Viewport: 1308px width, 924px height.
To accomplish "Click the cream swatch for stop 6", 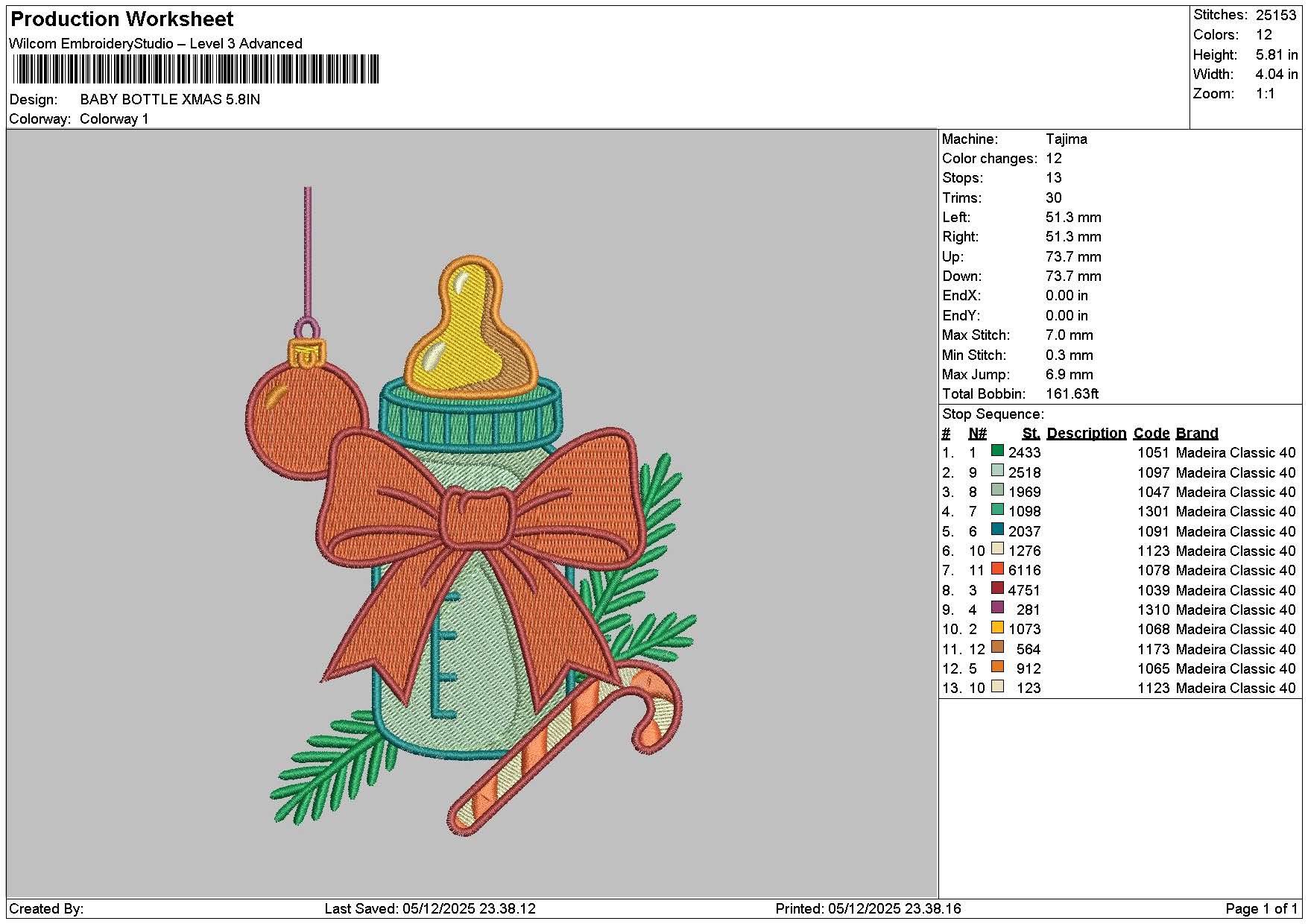I will point(997,549).
